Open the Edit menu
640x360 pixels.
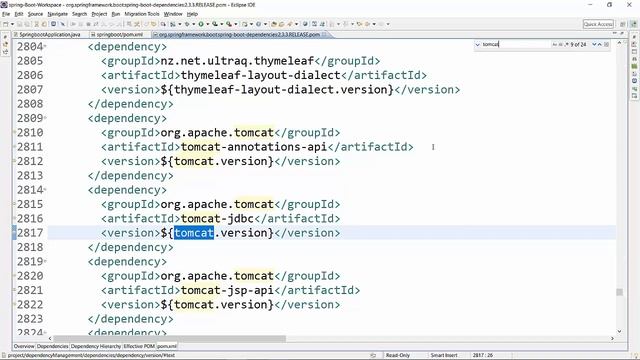(x=19, y=14)
